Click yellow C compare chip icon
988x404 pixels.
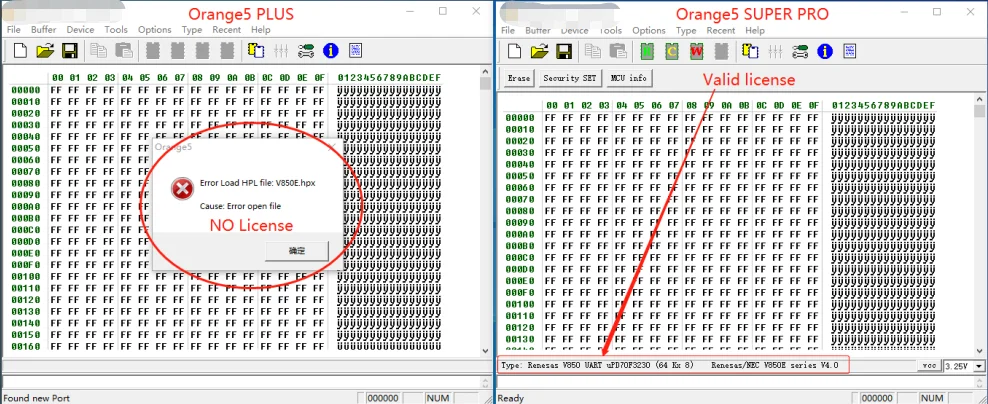pyautogui.click(x=672, y=51)
